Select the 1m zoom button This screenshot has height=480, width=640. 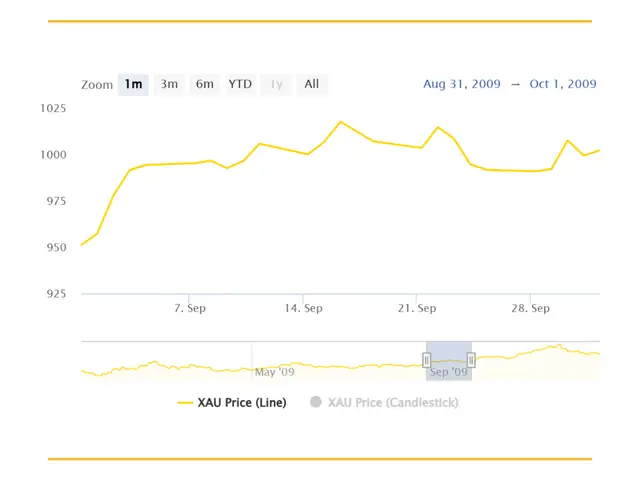133,84
